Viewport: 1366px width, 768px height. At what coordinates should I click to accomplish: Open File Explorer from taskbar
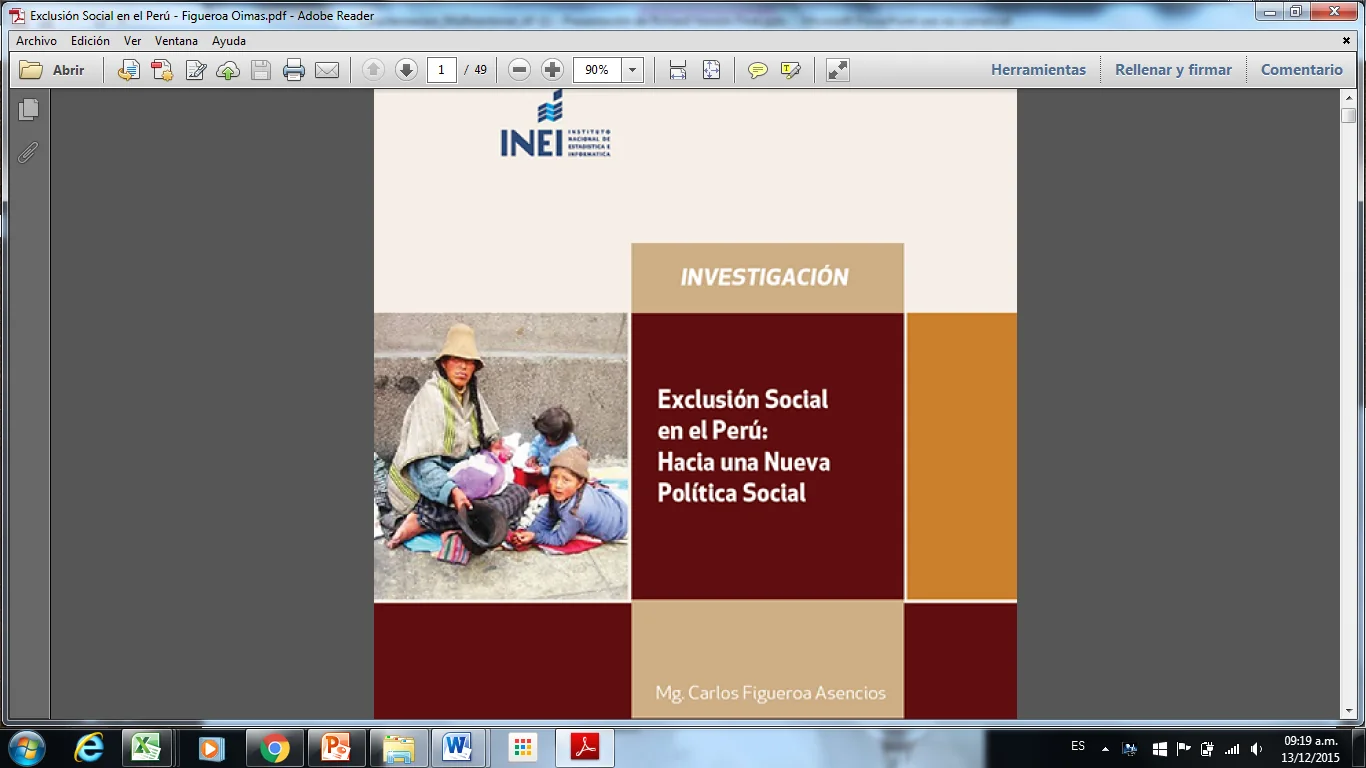[398, 748]
